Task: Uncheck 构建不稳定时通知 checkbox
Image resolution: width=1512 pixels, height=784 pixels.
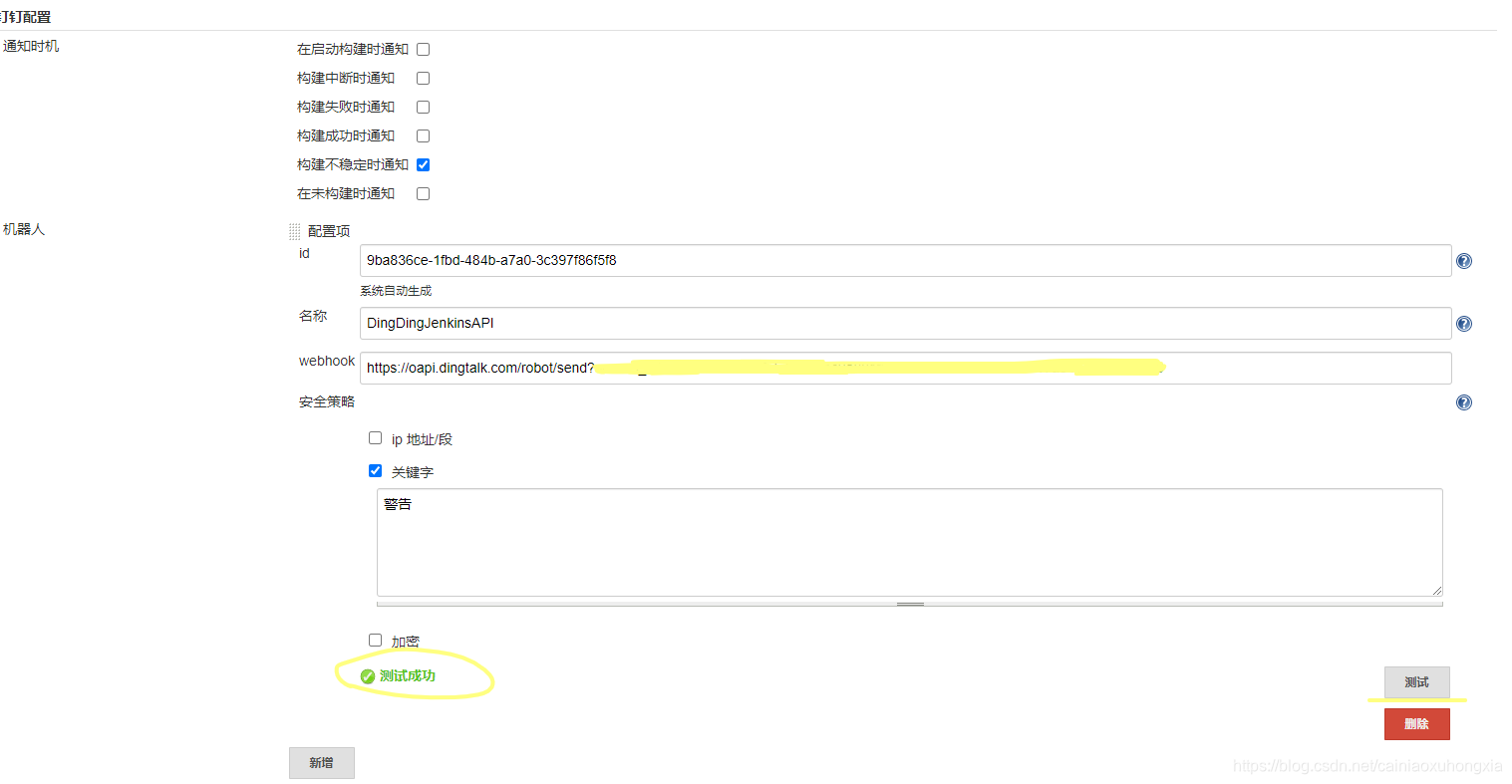Action: pyautogui.click(x=423, y=164)
